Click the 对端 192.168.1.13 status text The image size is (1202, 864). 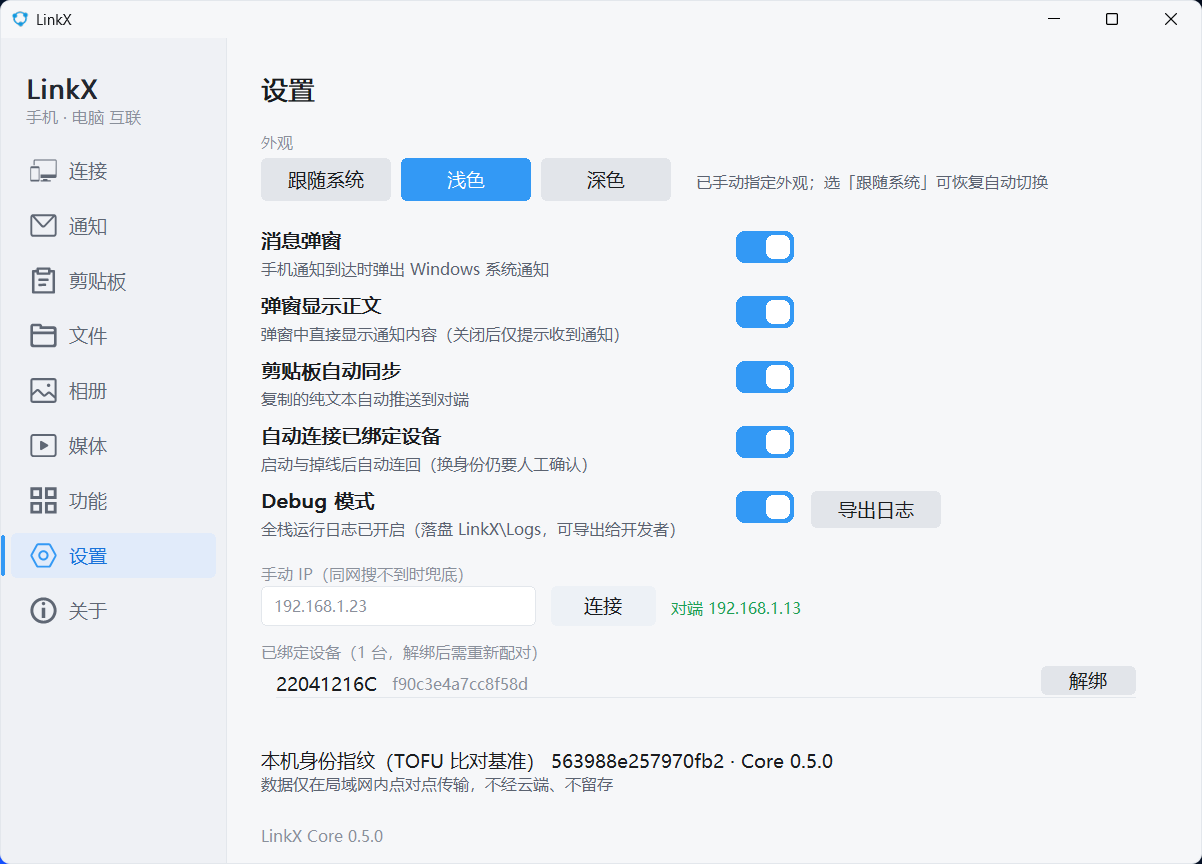tap(736, 608)
